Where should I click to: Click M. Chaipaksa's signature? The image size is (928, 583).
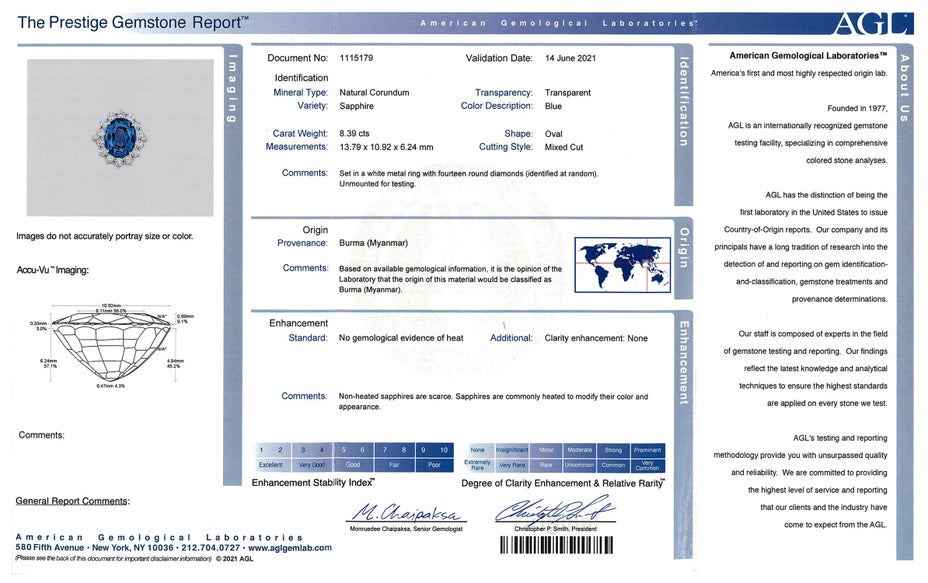407,513
